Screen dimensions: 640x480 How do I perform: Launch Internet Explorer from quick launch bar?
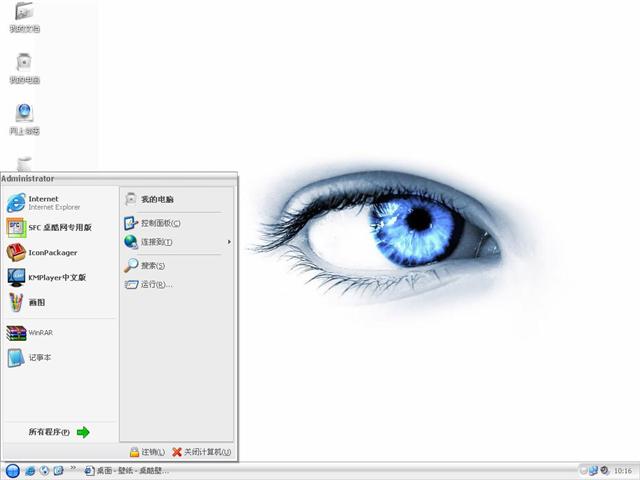pyautogui.click(x=30, y=471)
